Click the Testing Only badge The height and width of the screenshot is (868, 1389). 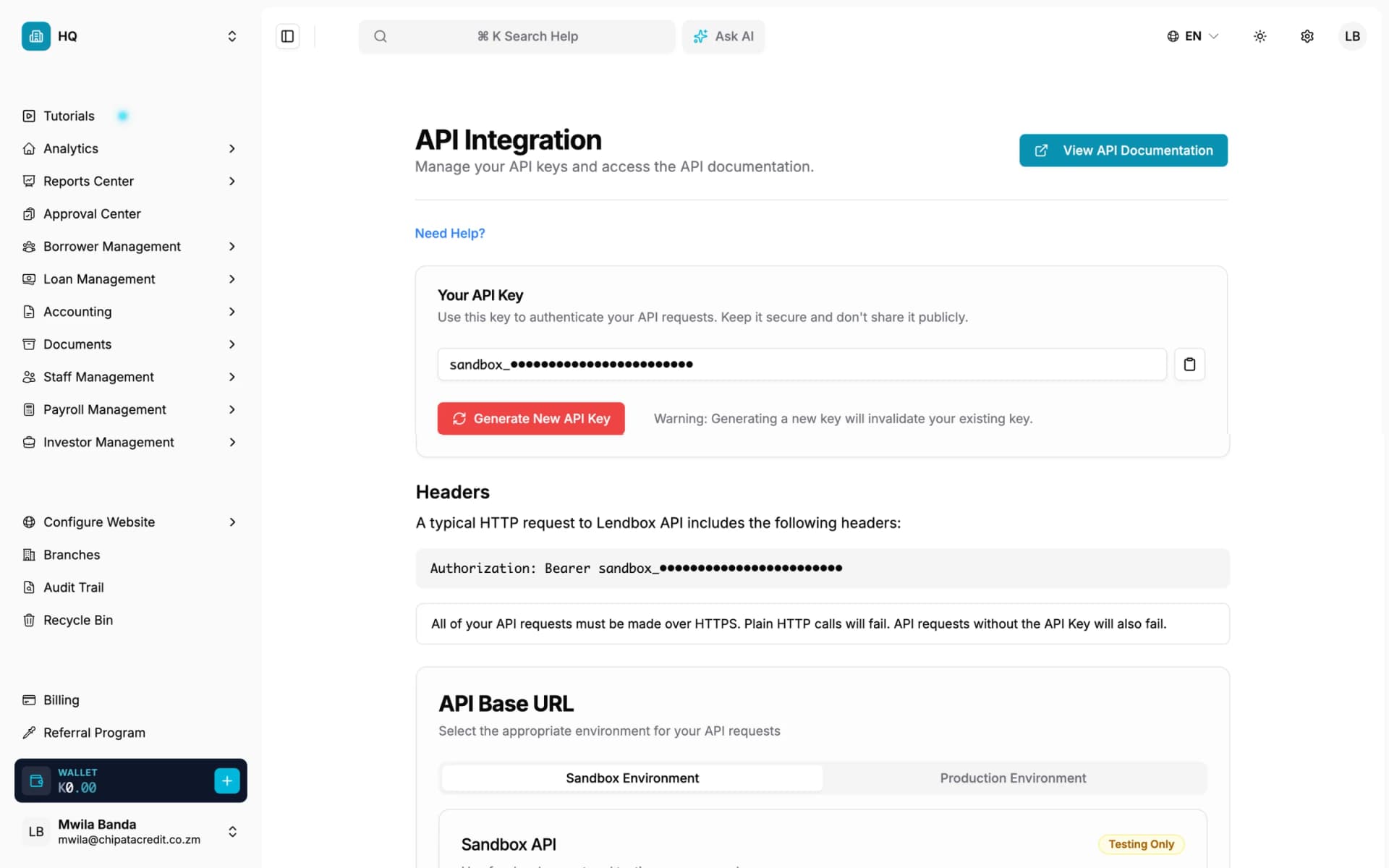1141,844
